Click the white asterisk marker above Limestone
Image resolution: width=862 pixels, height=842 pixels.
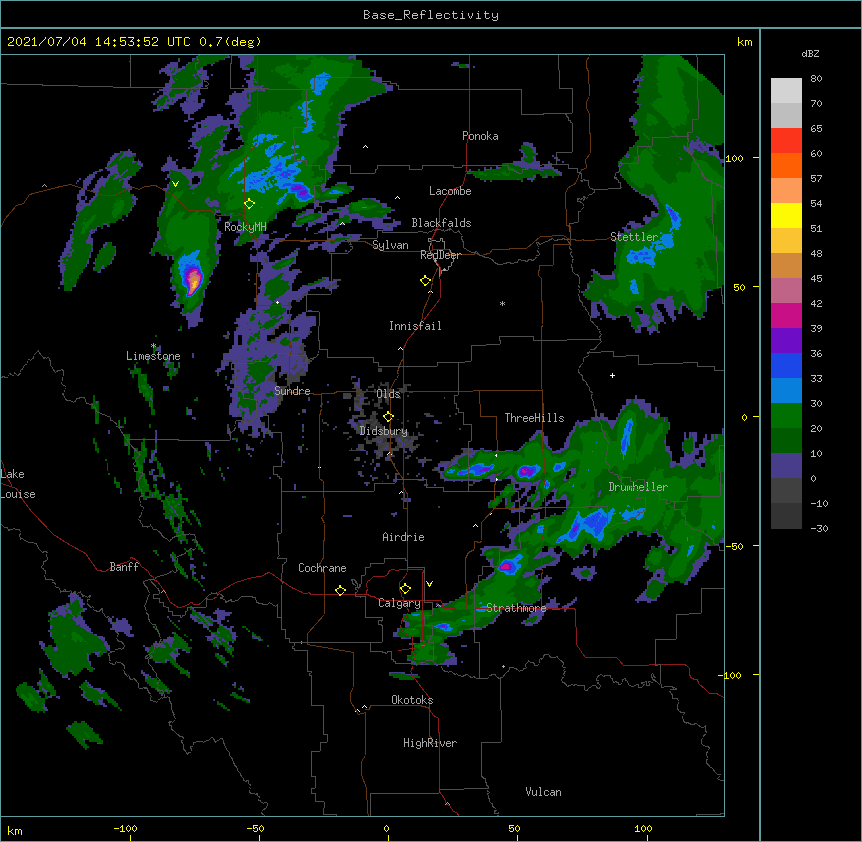pyautogui.click(x=154, y=346)
